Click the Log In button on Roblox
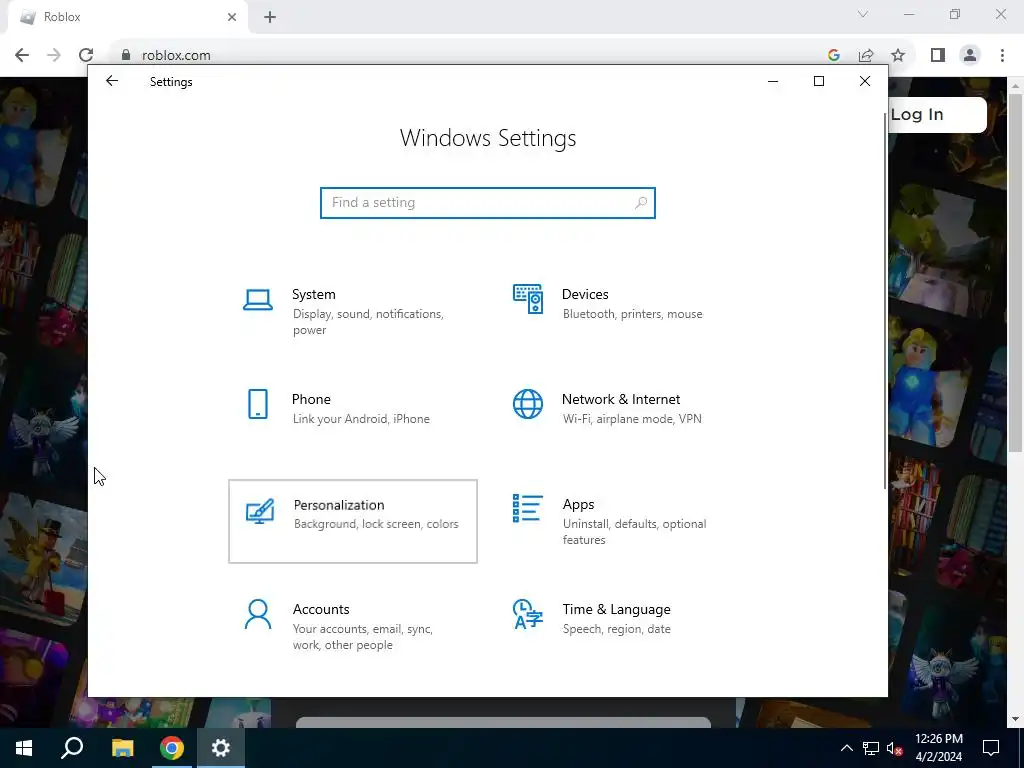Image resolution: width=1024 pixels, height=768 pixels. 935,115
